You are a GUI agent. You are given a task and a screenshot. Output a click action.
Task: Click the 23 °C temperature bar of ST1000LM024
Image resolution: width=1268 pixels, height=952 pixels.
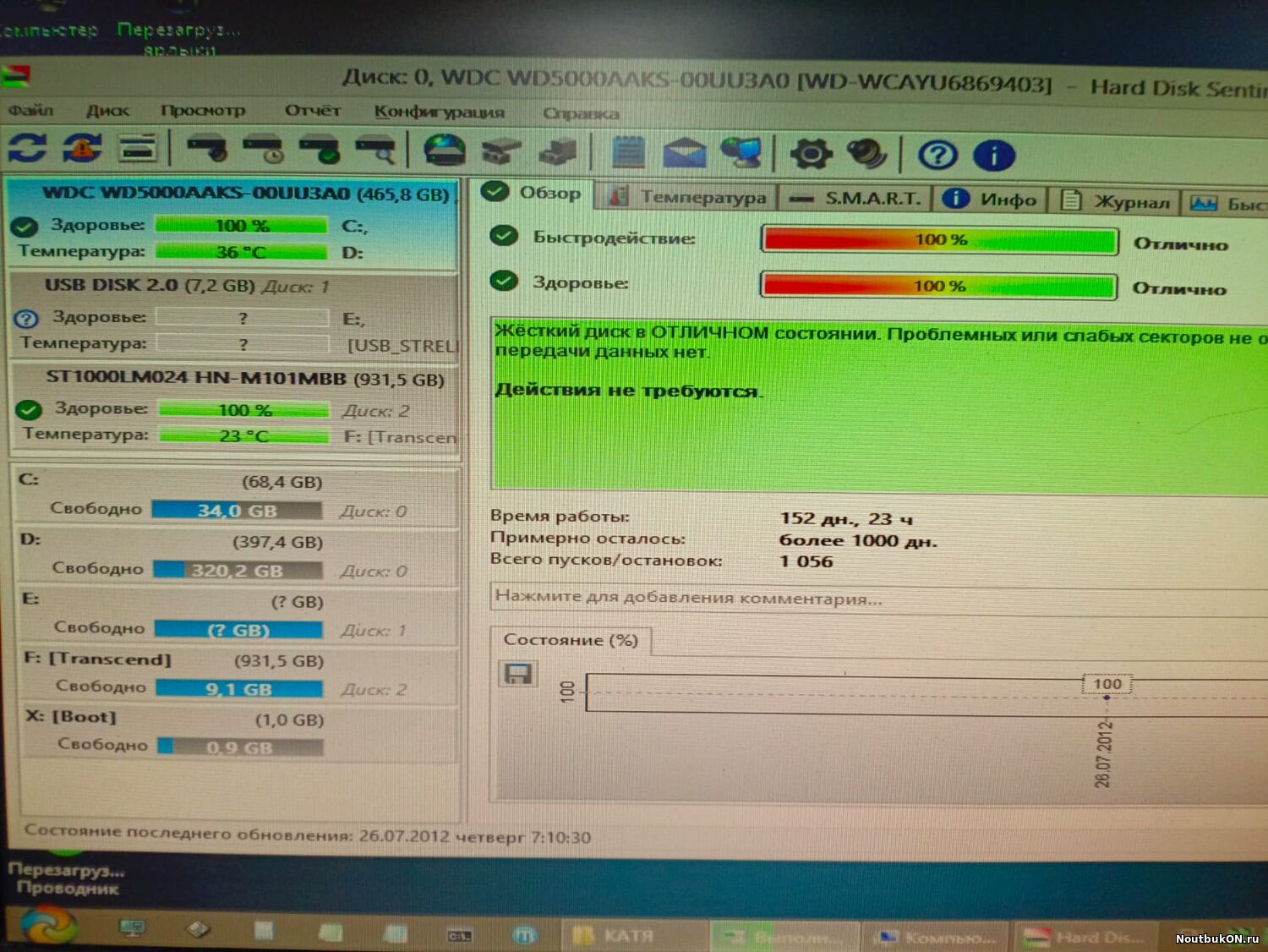tap(244, 436)
